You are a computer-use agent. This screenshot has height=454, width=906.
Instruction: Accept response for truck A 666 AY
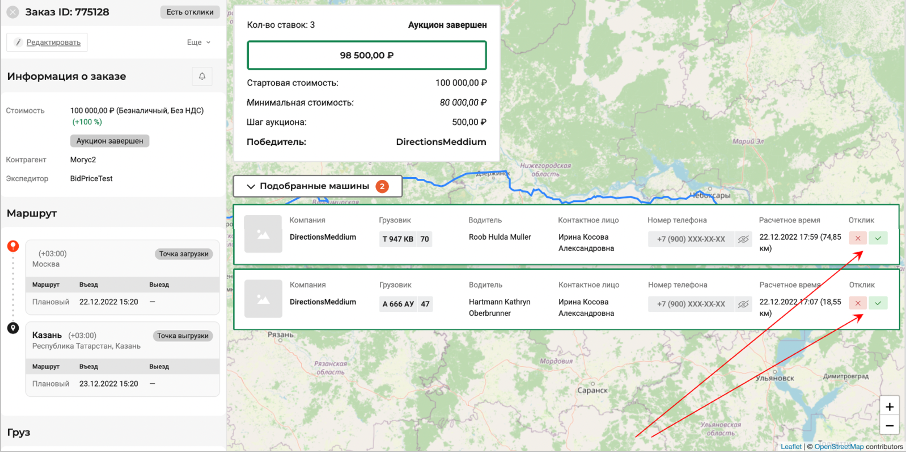click(878, 302)
